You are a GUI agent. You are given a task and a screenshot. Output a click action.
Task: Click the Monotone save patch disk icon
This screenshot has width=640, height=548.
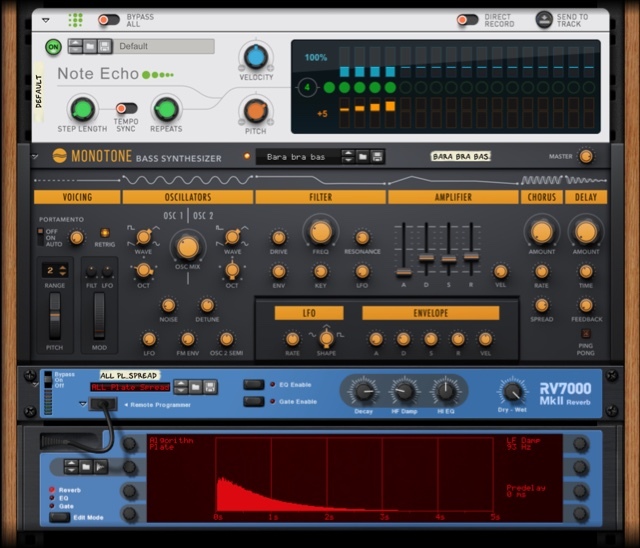[x=377, y=156]
